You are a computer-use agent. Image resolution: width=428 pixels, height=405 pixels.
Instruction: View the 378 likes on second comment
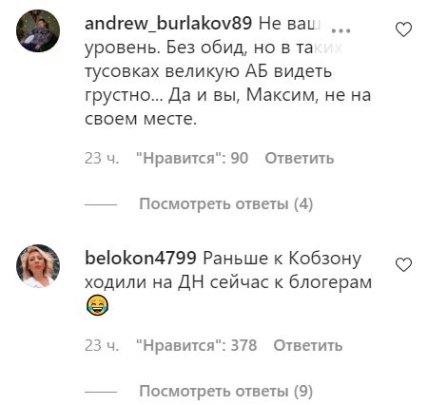point(197,345)
